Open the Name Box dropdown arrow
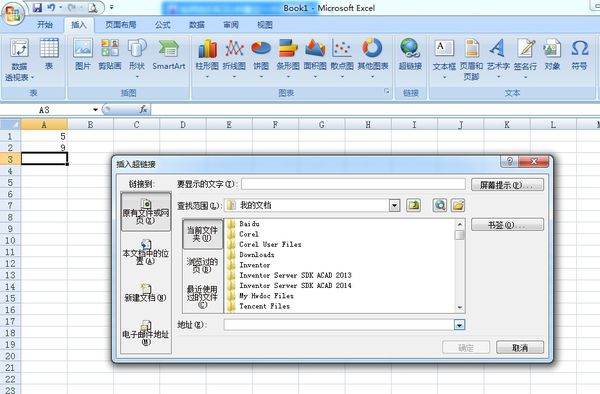This screenshot has width=600, height=394. [x=95, y=110]
